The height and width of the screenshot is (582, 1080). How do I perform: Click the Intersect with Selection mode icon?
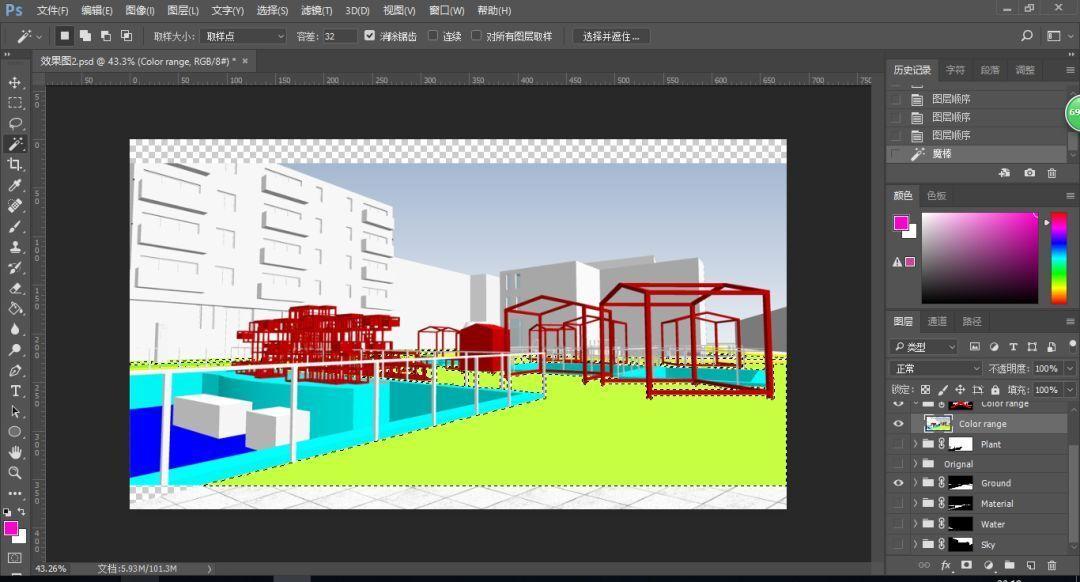(x=127, y=36)
